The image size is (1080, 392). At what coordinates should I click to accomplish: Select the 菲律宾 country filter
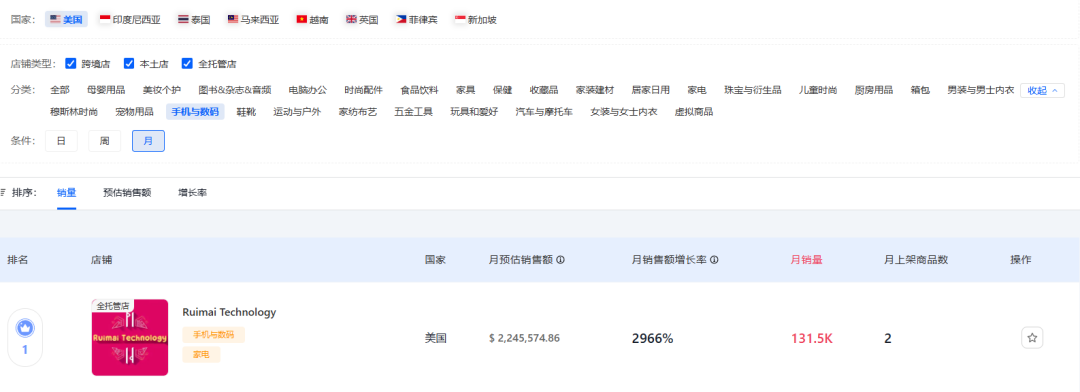pyautogui.click(x=416, y=20)
